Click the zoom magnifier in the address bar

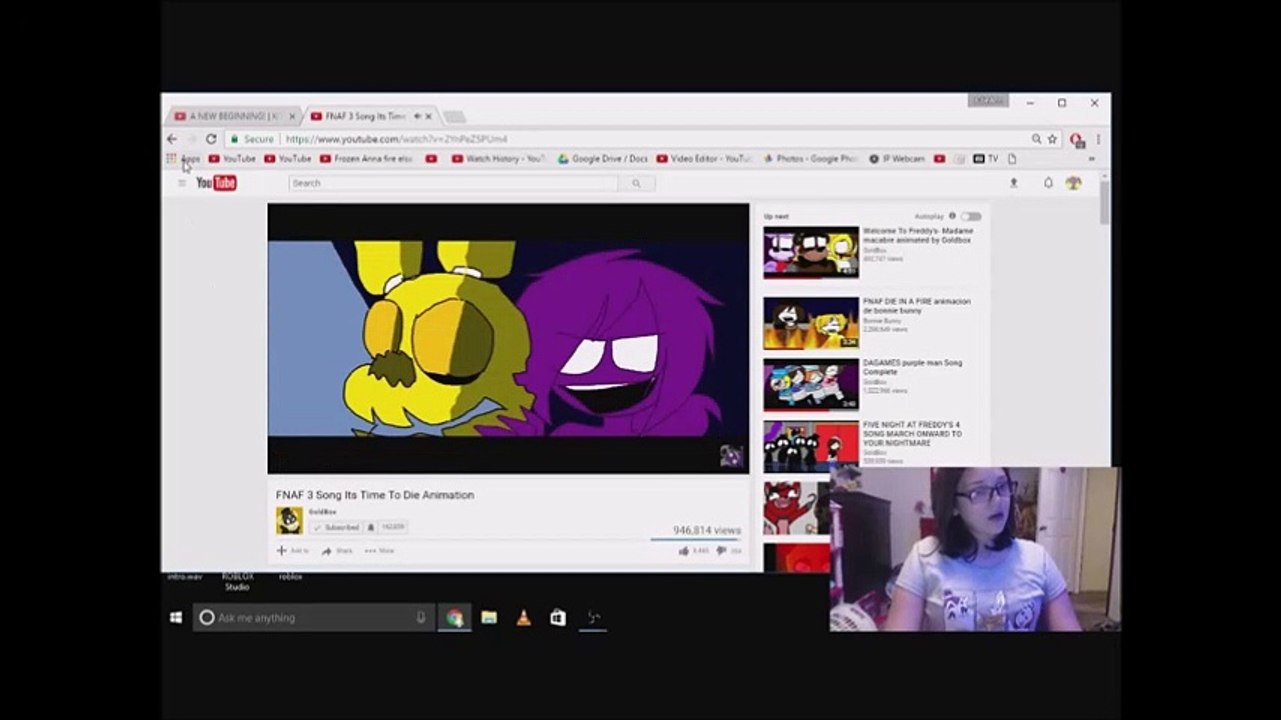1037,139
